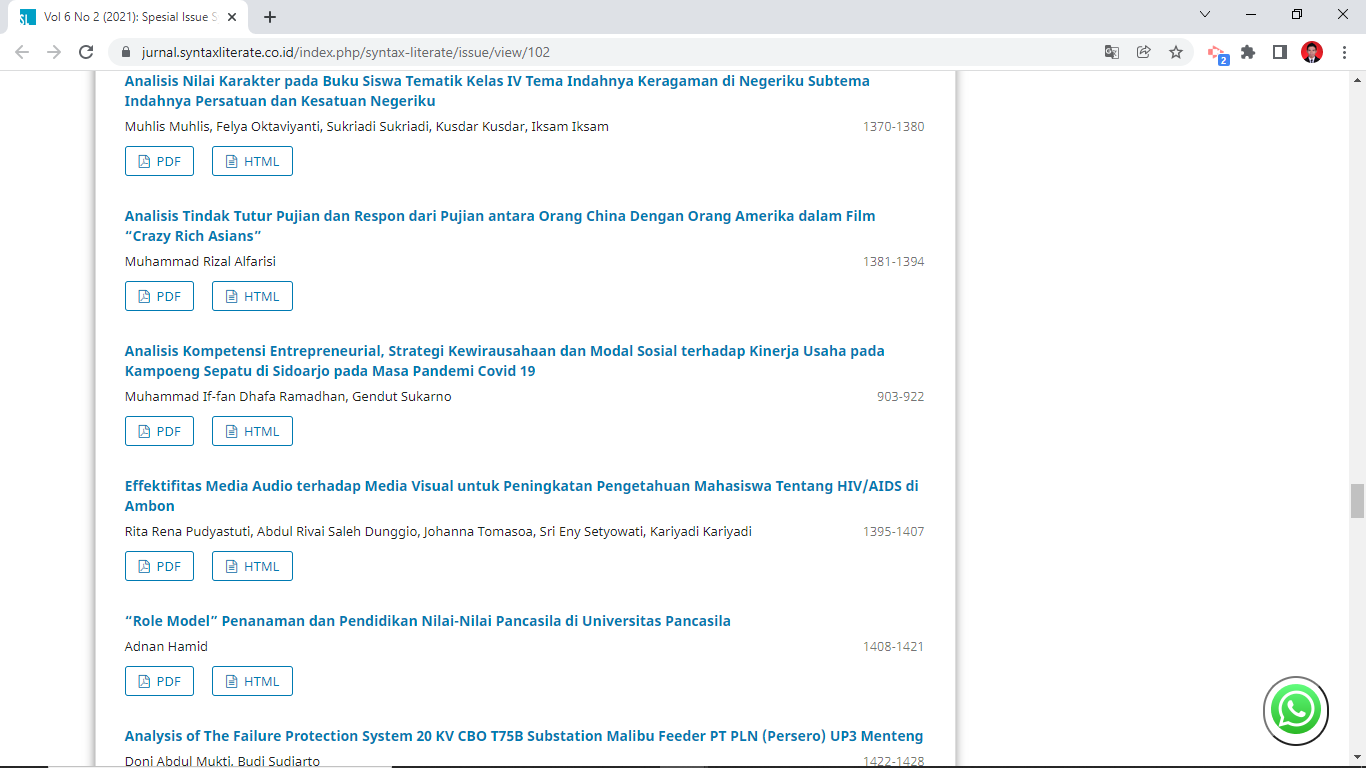Viewport: 1366px width, 768px height.
Task: Click the floating WhatsApp chat icon
Action: [x=1296, y=711]
